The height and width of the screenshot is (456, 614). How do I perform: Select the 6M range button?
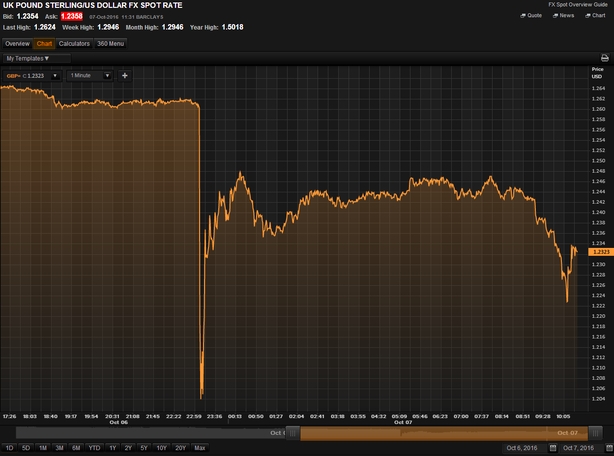coord(76,448)
